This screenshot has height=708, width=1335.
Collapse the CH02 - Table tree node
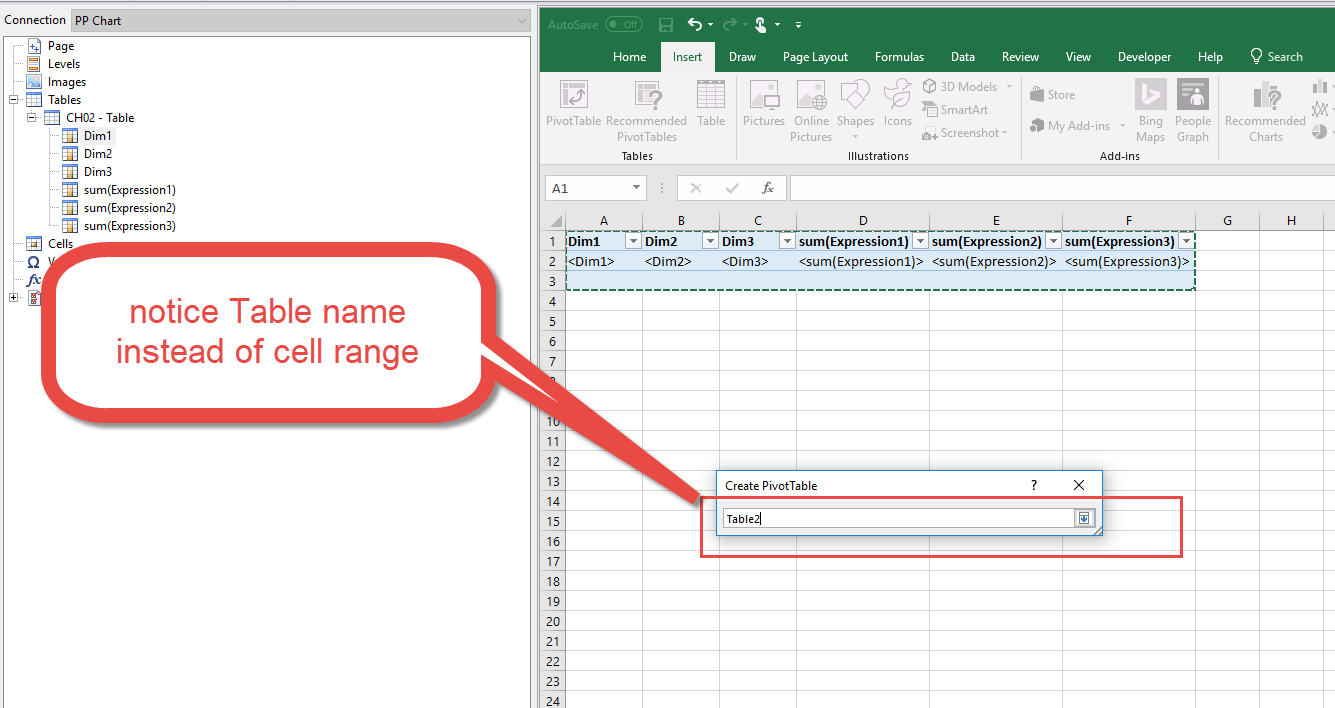(32, 118)
